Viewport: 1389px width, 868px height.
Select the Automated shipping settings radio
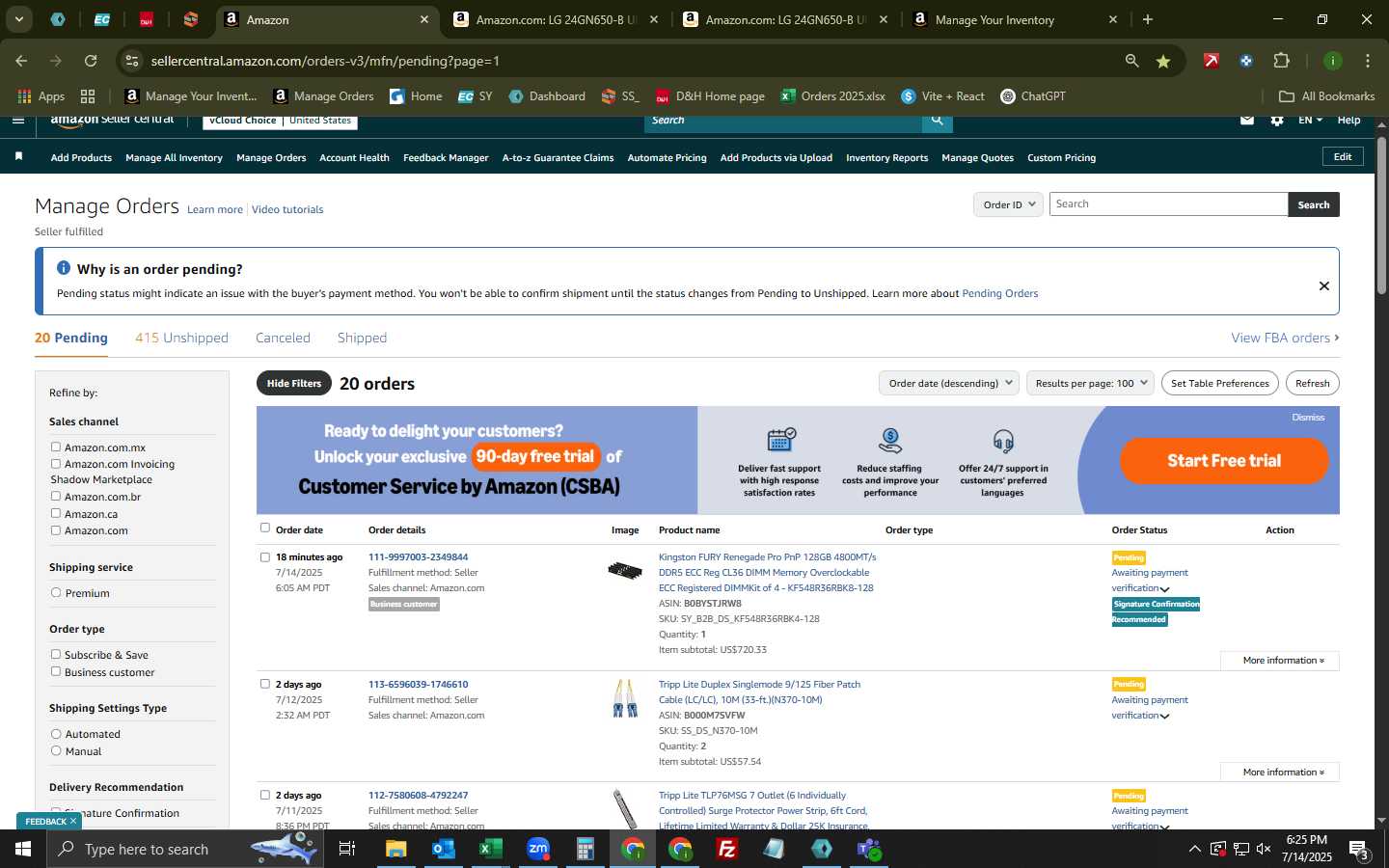pos(56,733)
